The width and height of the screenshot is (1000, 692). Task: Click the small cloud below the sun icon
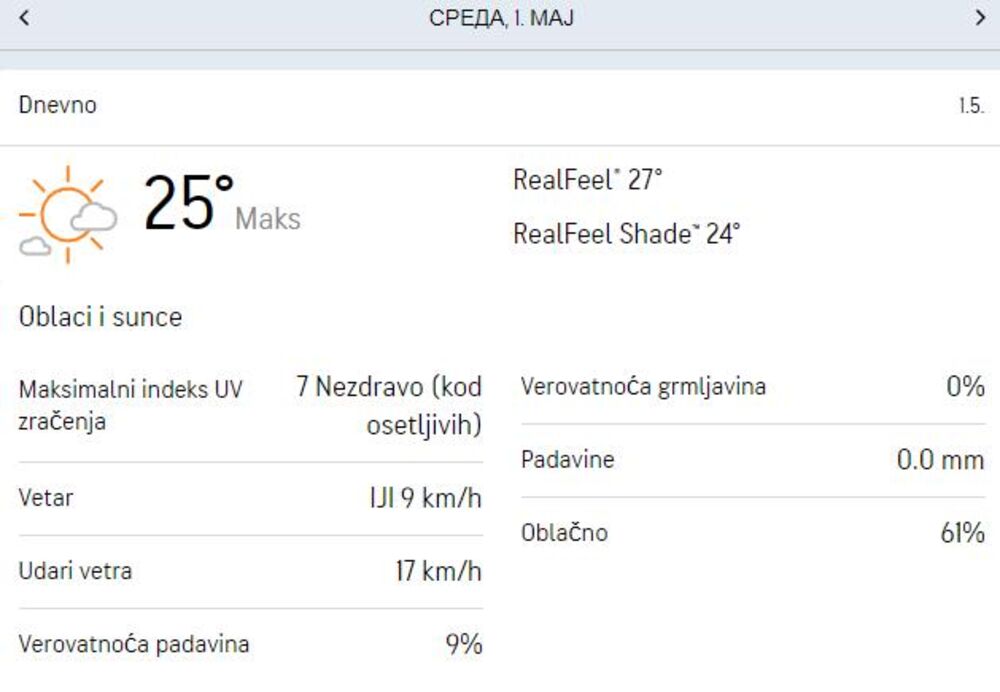(x=35, y=245)
